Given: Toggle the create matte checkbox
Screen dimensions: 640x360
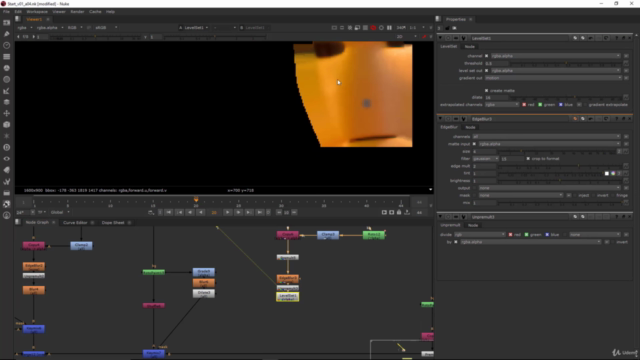Looking at the screenshot, I should pyautogui.click(x=487, y=91).
